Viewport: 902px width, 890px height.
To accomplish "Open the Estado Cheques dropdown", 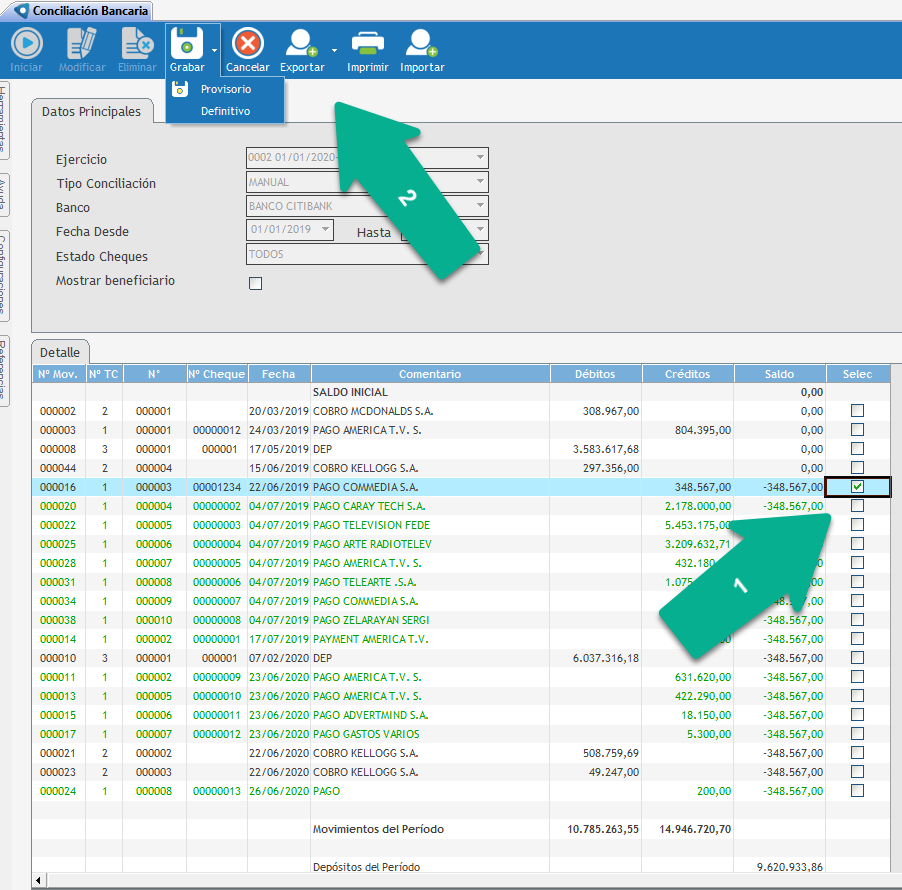I will coord(481,254).
